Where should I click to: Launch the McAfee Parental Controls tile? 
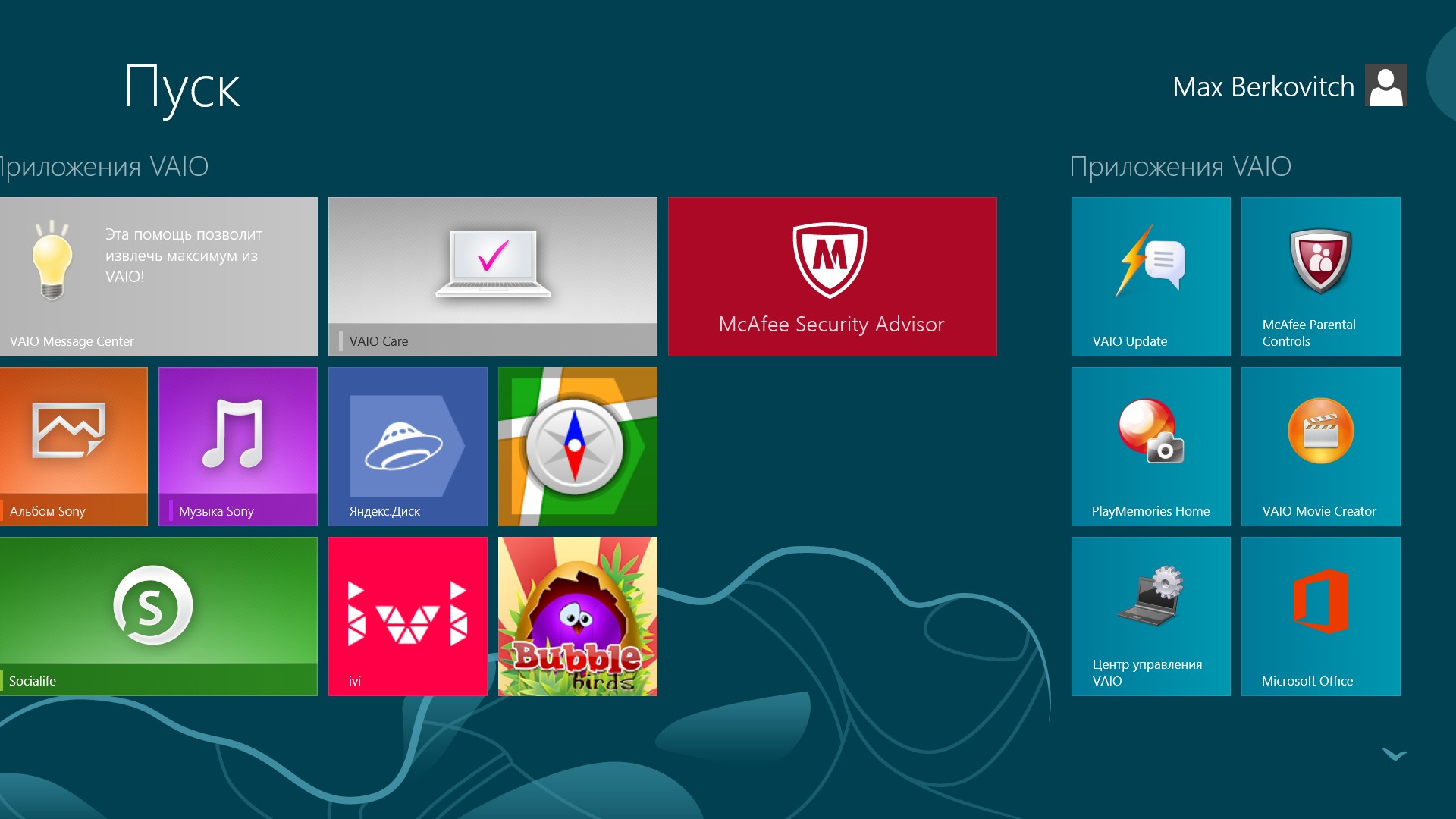pos(1320,277)
